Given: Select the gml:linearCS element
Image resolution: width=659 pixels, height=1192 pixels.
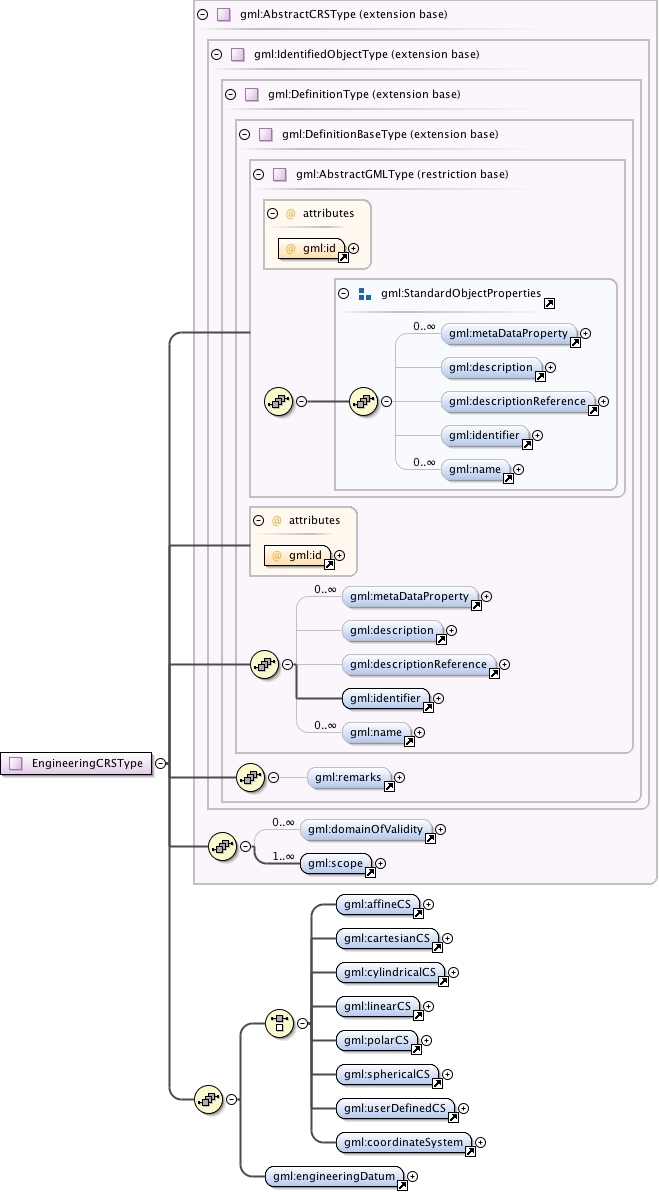Looking at the screenshot, I should tap(377, 1007).
